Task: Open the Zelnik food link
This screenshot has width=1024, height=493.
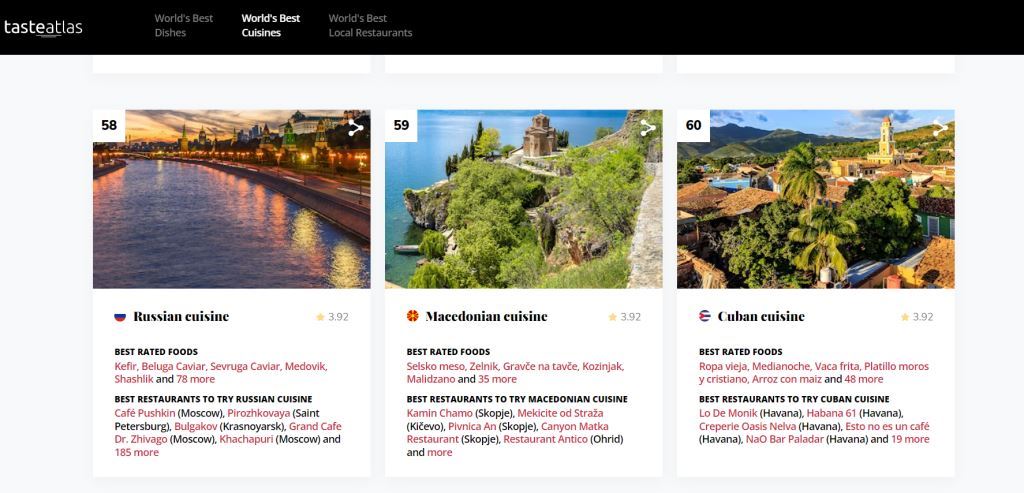Action: (x=484, y=366)
